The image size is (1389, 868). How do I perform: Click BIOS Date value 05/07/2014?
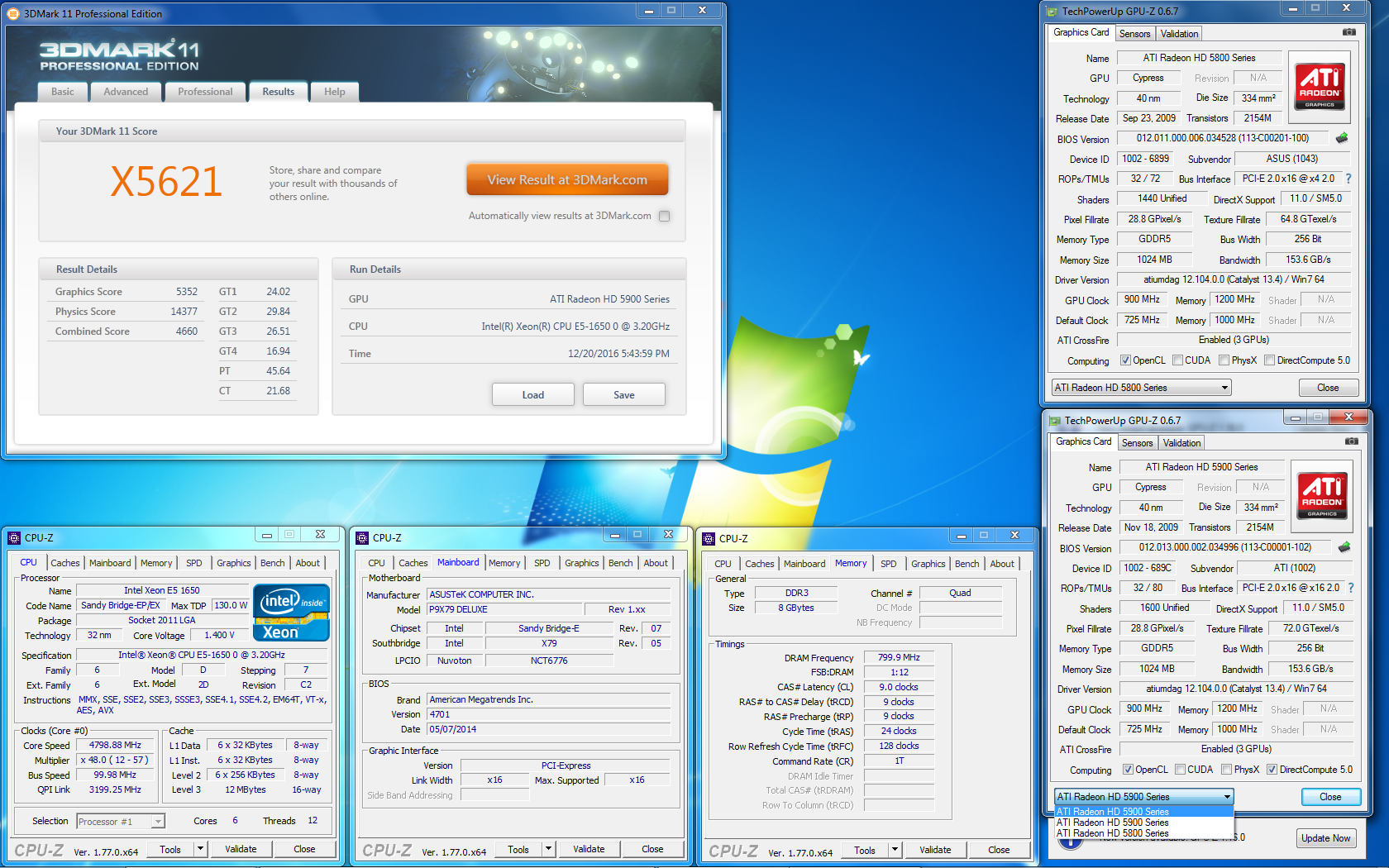point(548,729)
